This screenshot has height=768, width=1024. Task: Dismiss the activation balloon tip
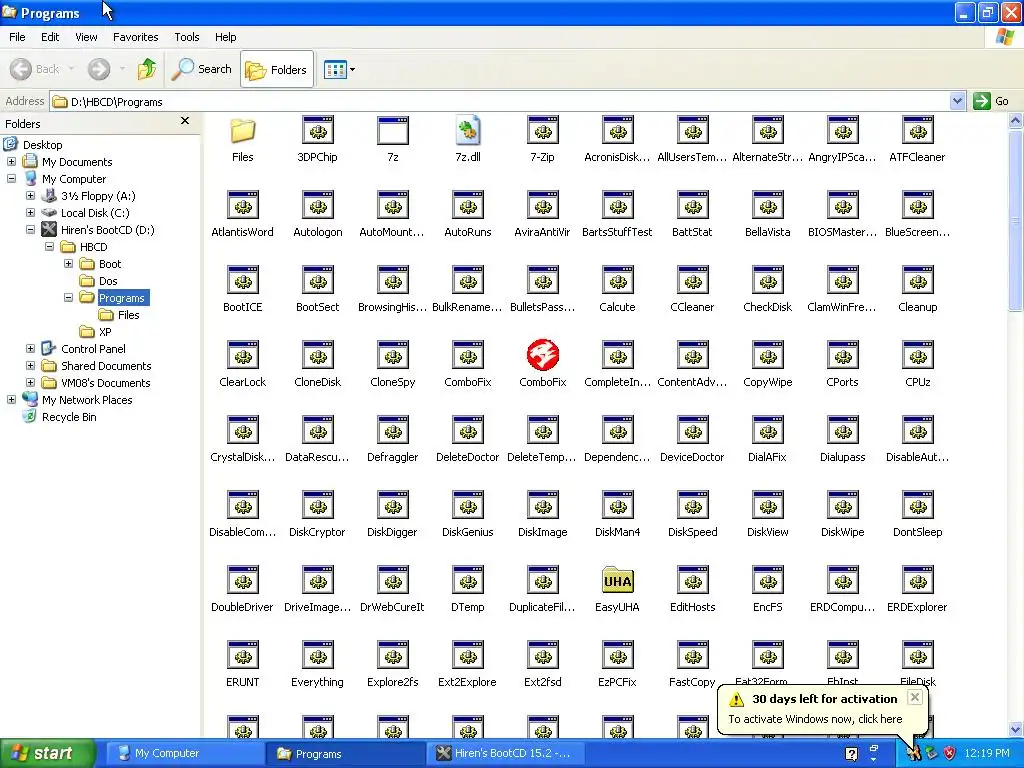[915, 697]
